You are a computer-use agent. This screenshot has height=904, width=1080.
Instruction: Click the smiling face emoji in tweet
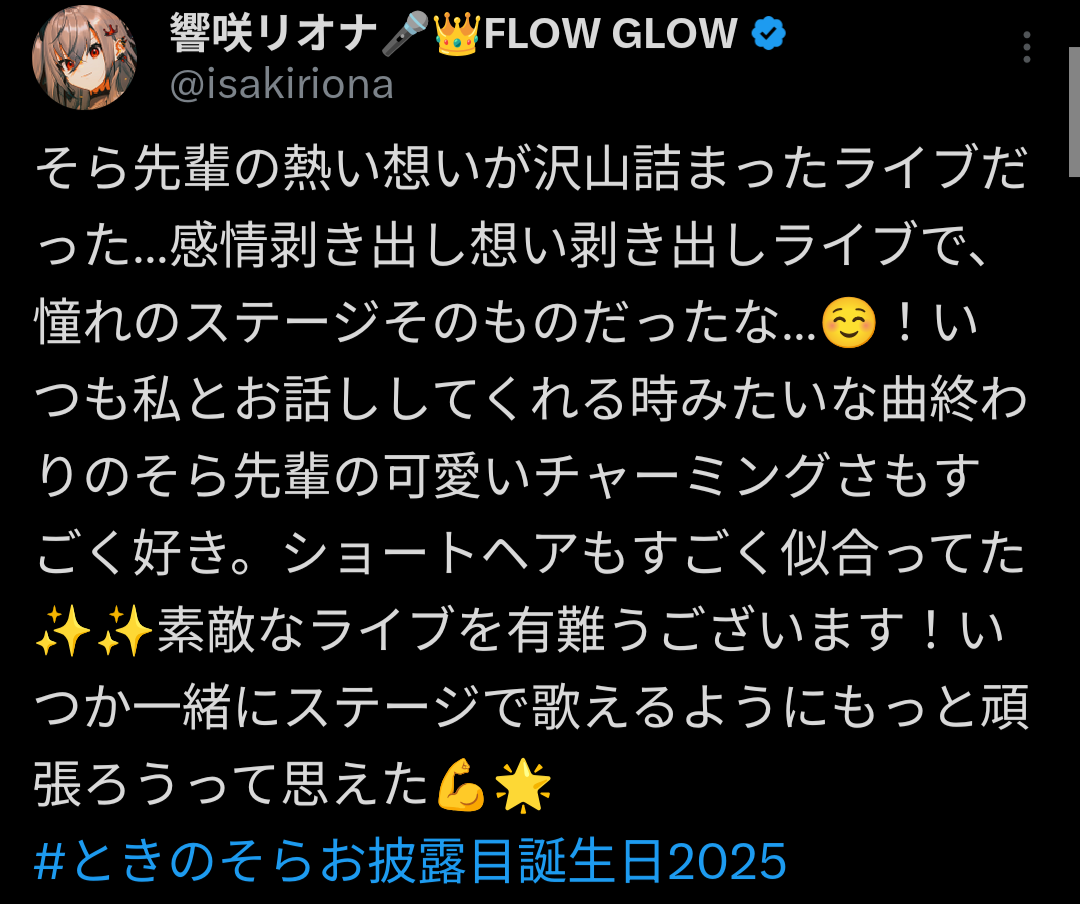point(849,322)
